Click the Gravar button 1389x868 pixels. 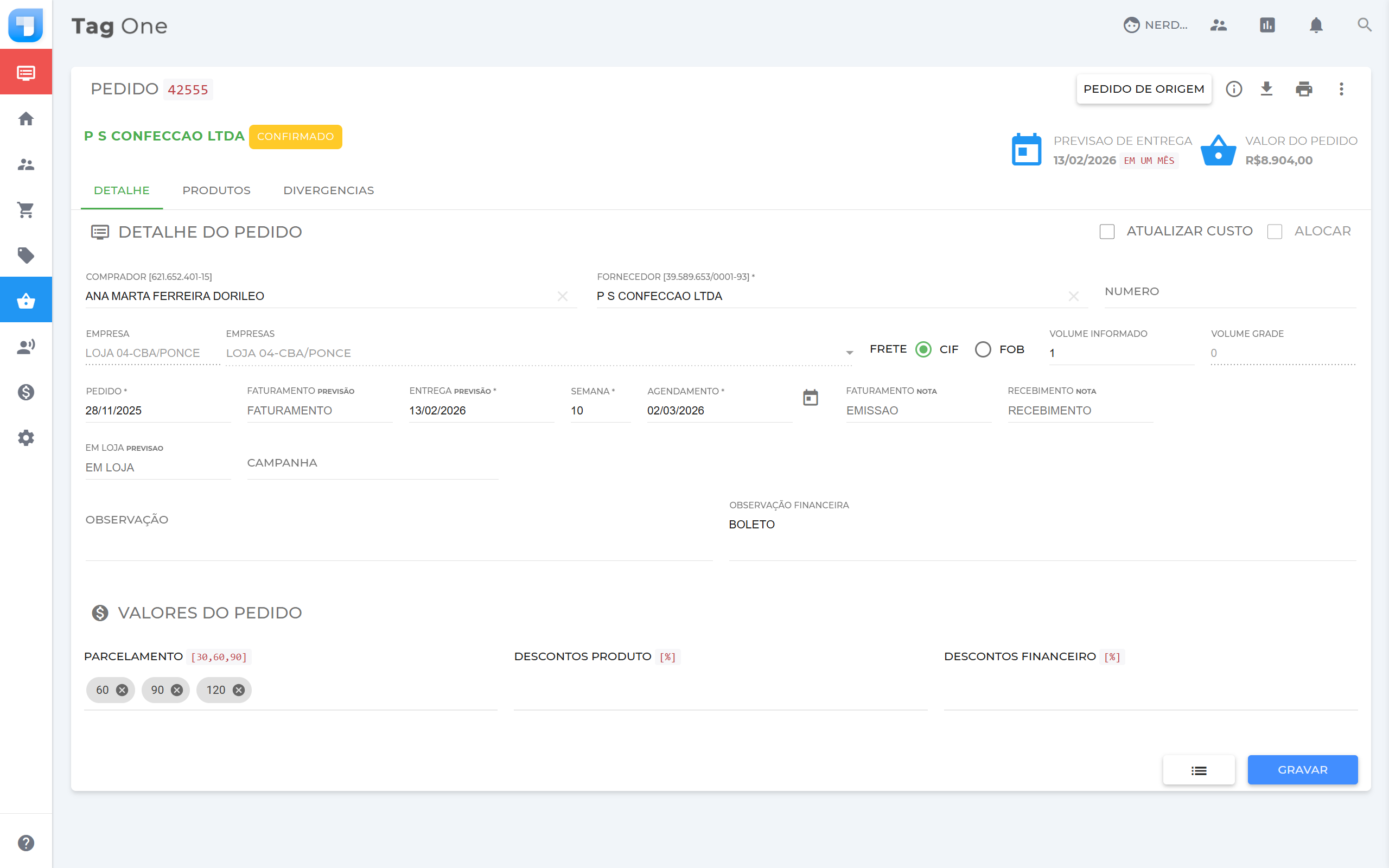point(1302,770)
